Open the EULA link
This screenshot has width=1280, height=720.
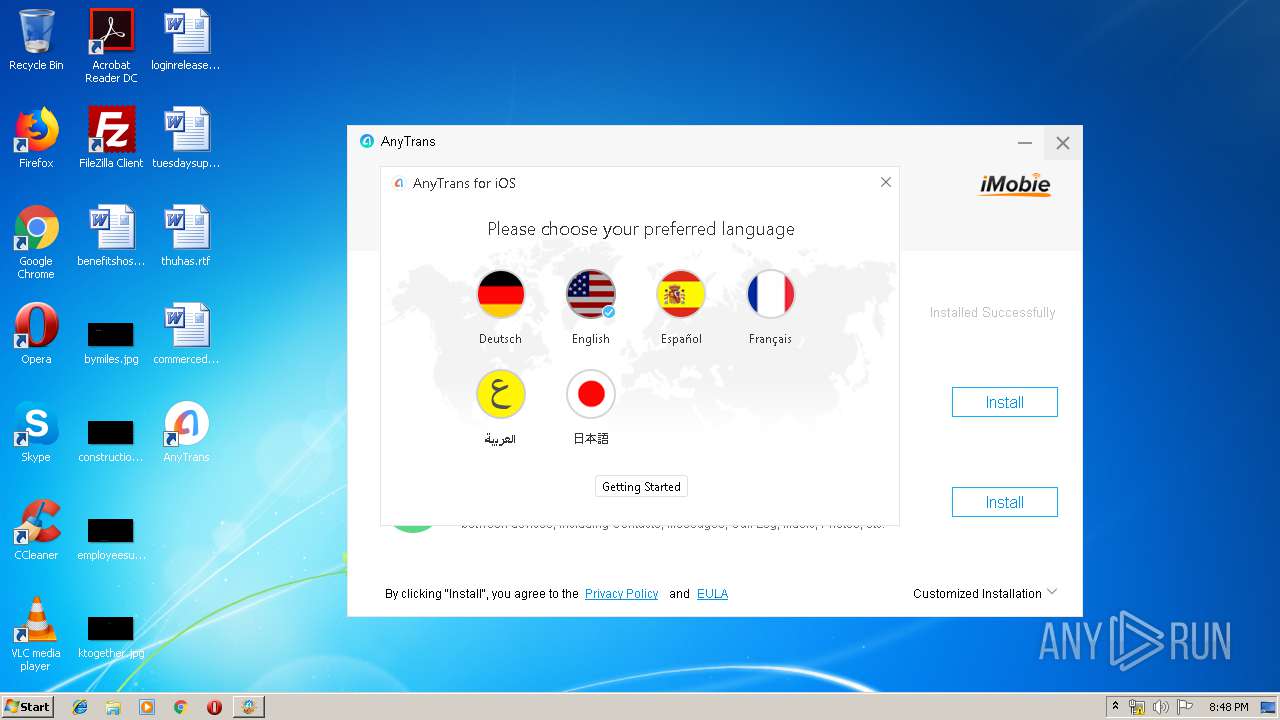pyautogui.click(x=712, y=594)
